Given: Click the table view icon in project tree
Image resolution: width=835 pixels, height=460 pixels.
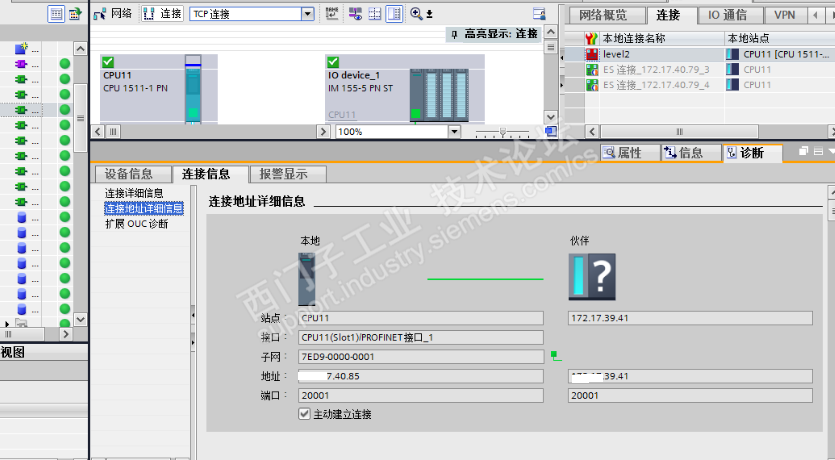Looking at the screenshot, I should [x=56, y=14].
